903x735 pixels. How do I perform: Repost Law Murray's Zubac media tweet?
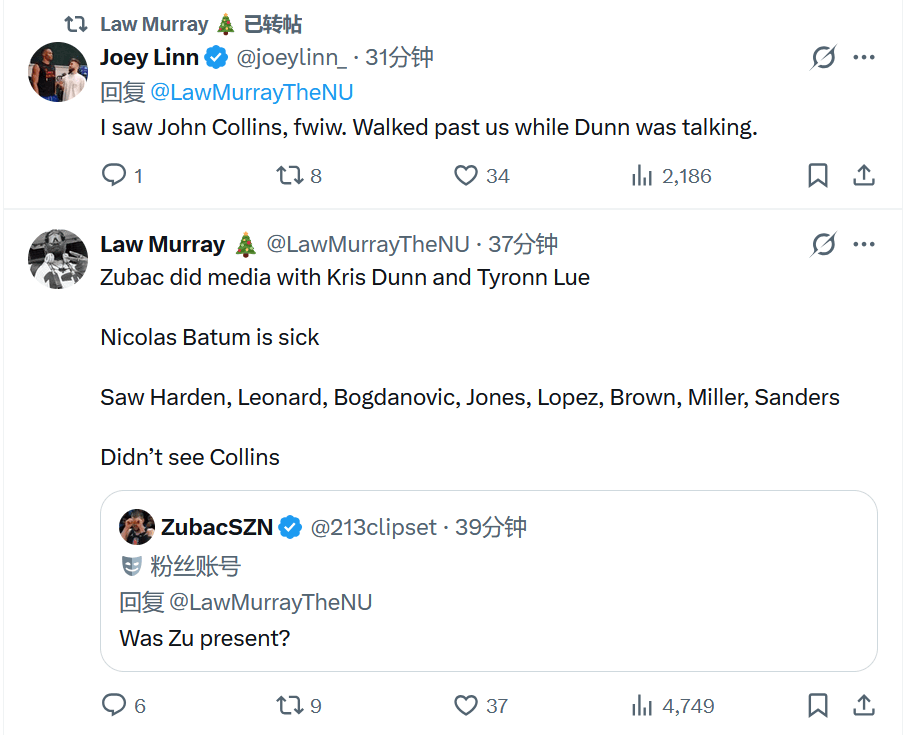click(290, 706)
